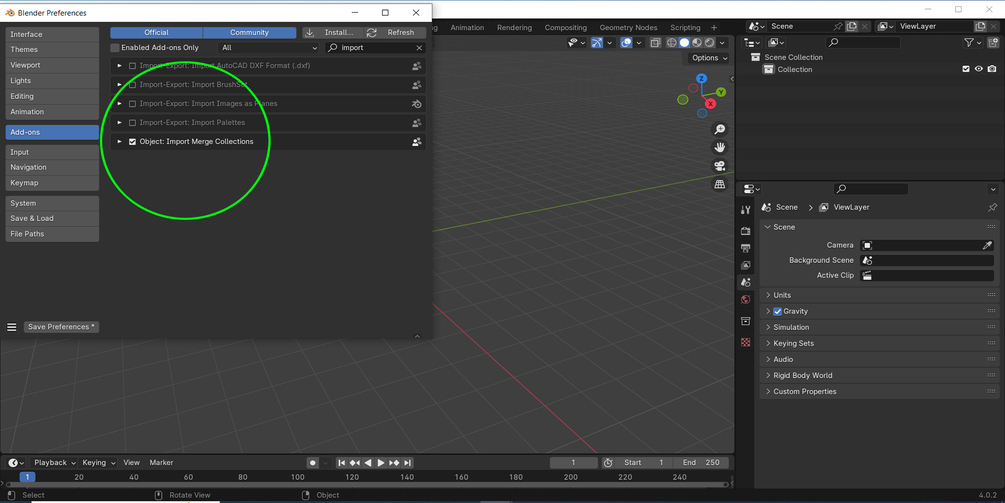Click the Install add-on button
Screen dimensions: 1005x503
coord(333,33)
